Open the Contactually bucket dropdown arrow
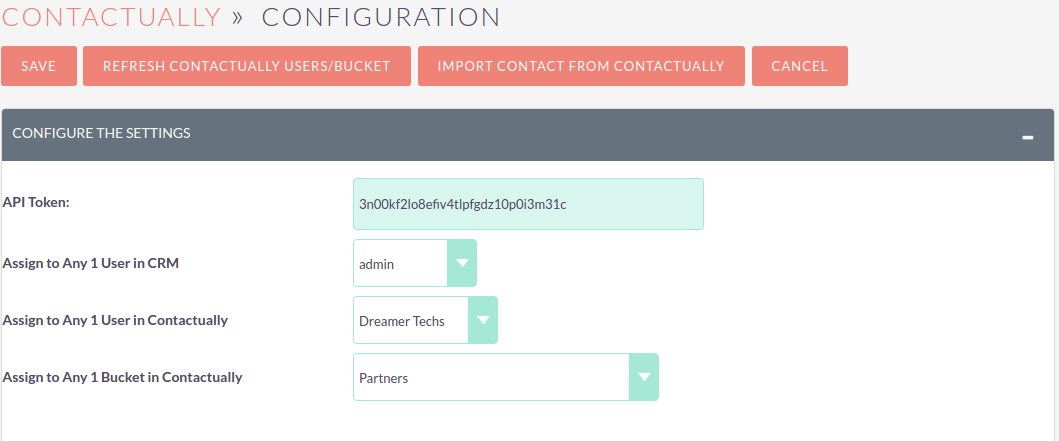The image size is (1059, 441). (x=644, y=377)
